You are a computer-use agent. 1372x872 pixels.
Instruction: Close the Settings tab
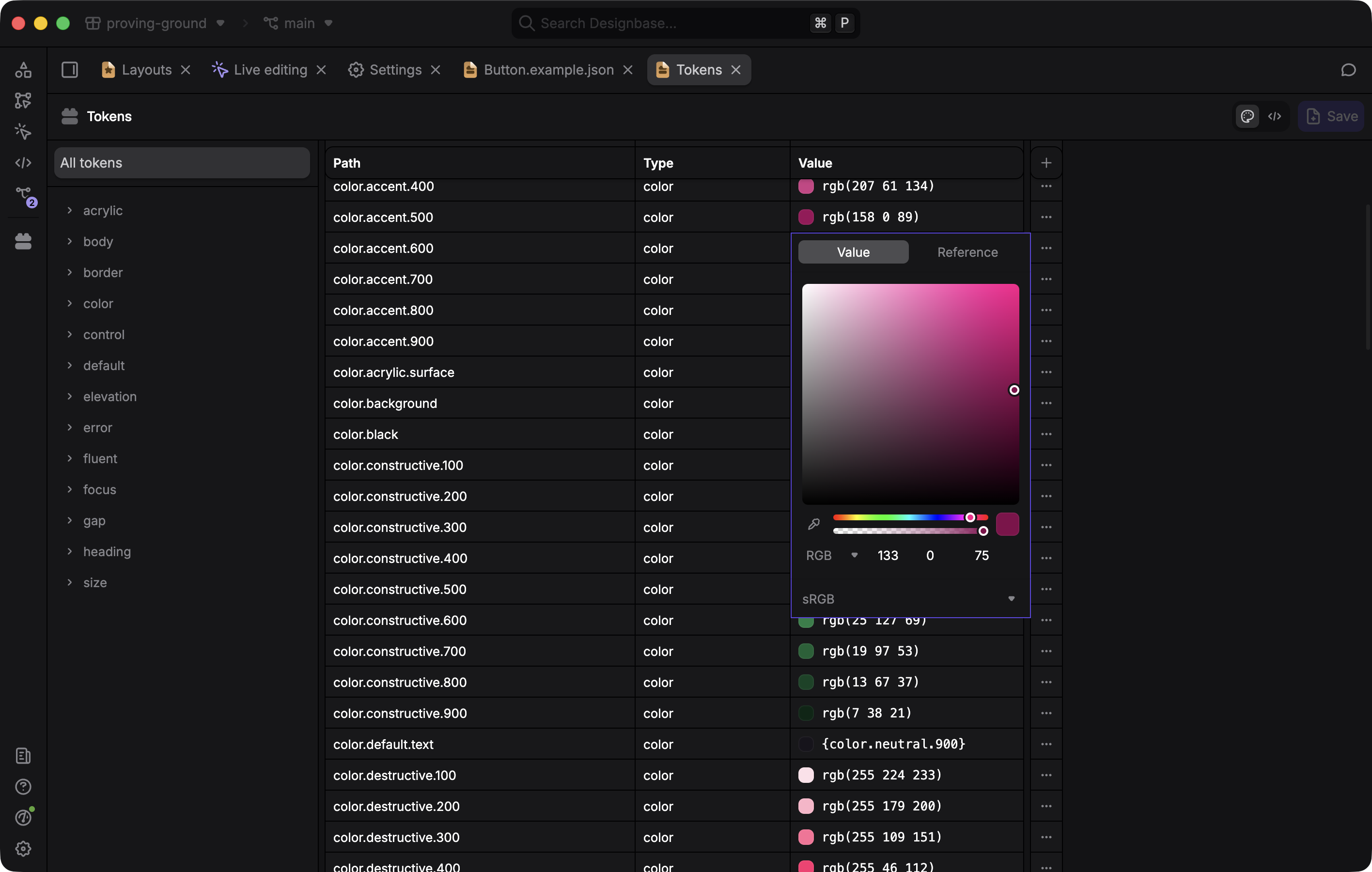[436, 69]
